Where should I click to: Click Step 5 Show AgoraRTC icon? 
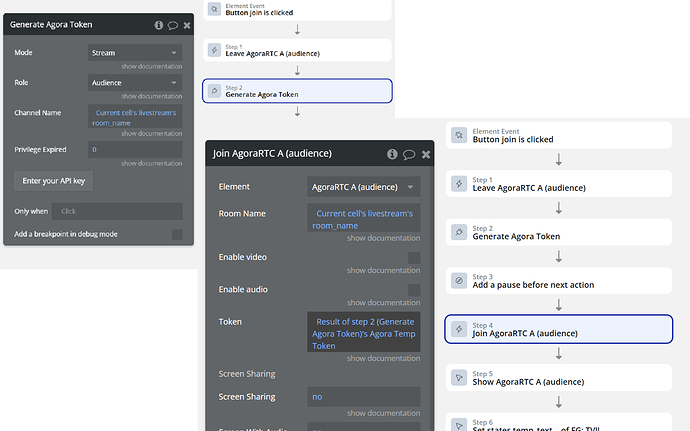(459, 377)
